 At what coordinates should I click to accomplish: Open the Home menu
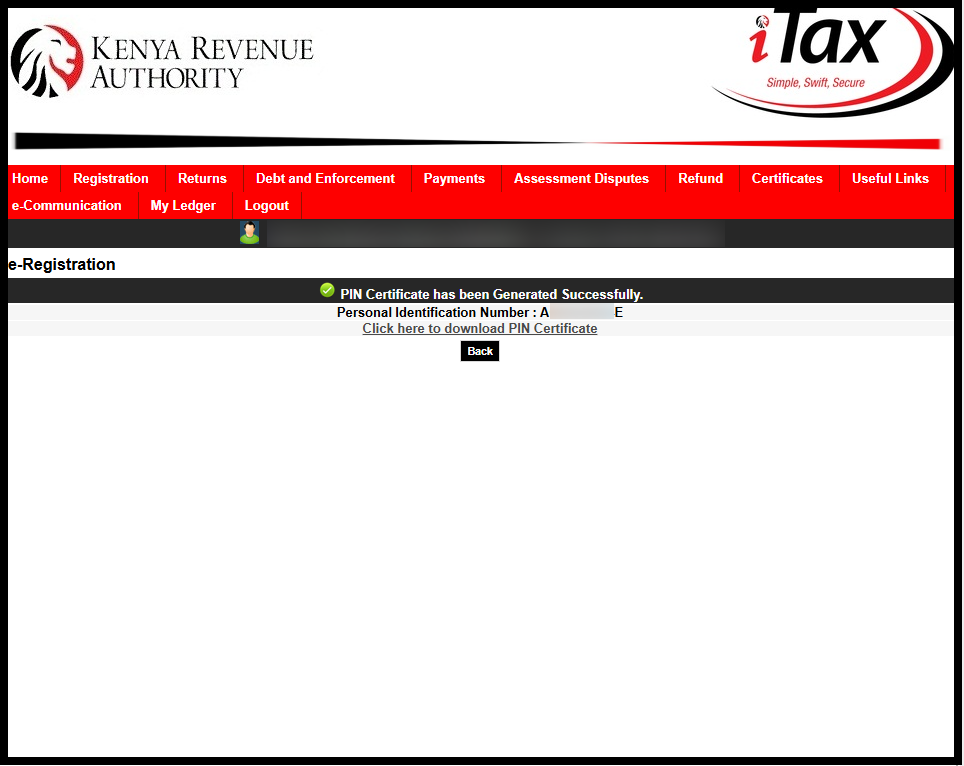point(30,178)
